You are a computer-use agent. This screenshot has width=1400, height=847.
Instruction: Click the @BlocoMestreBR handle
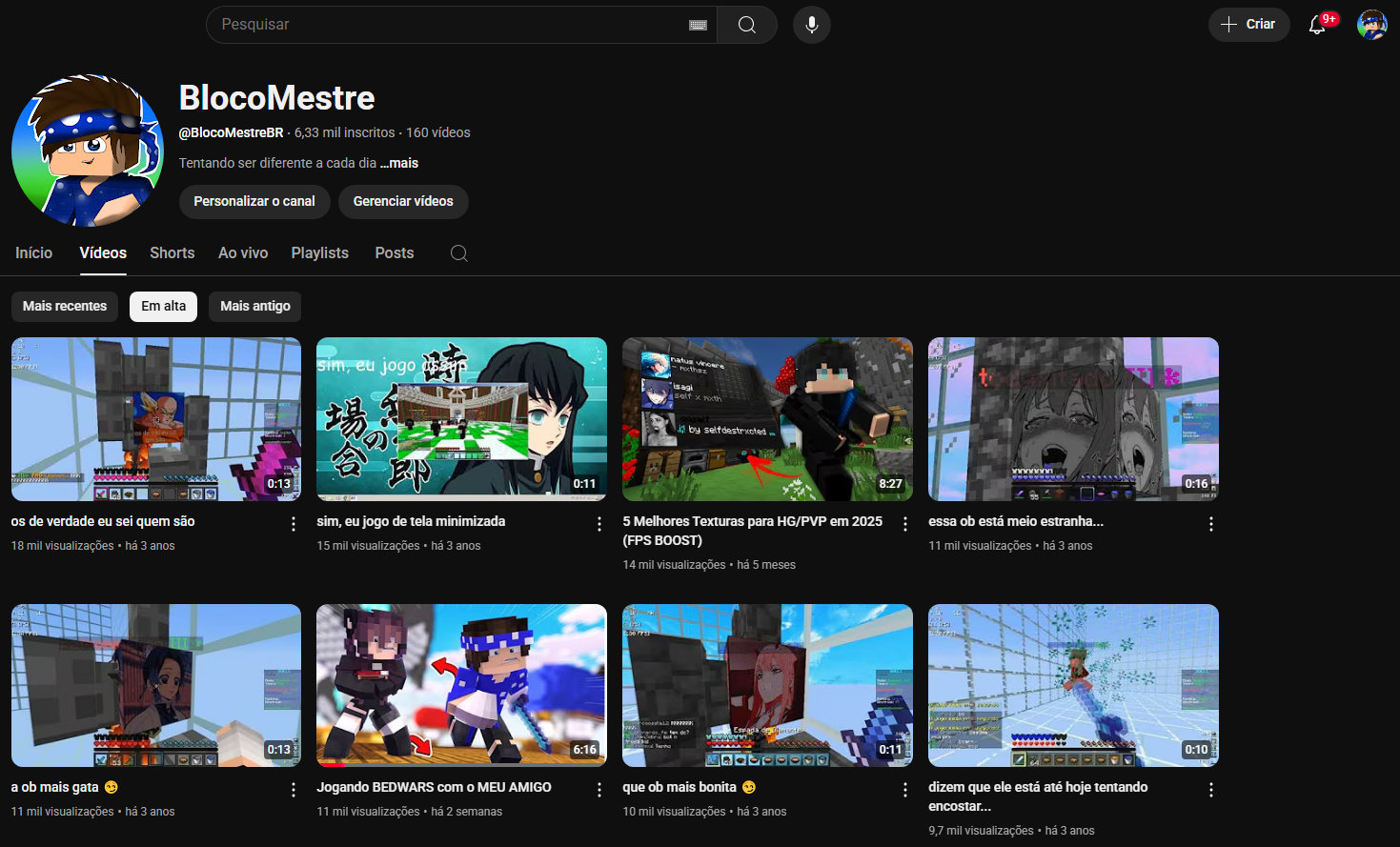pos(232,132)
